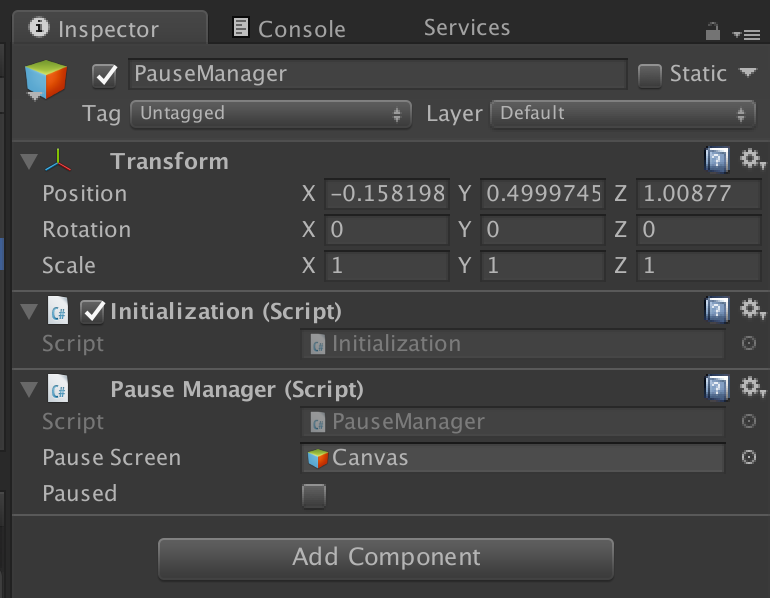The height and width of the screenshot is (598, 770).
Task: Click Pause Screen object picker circle
Action: (748, 457)
